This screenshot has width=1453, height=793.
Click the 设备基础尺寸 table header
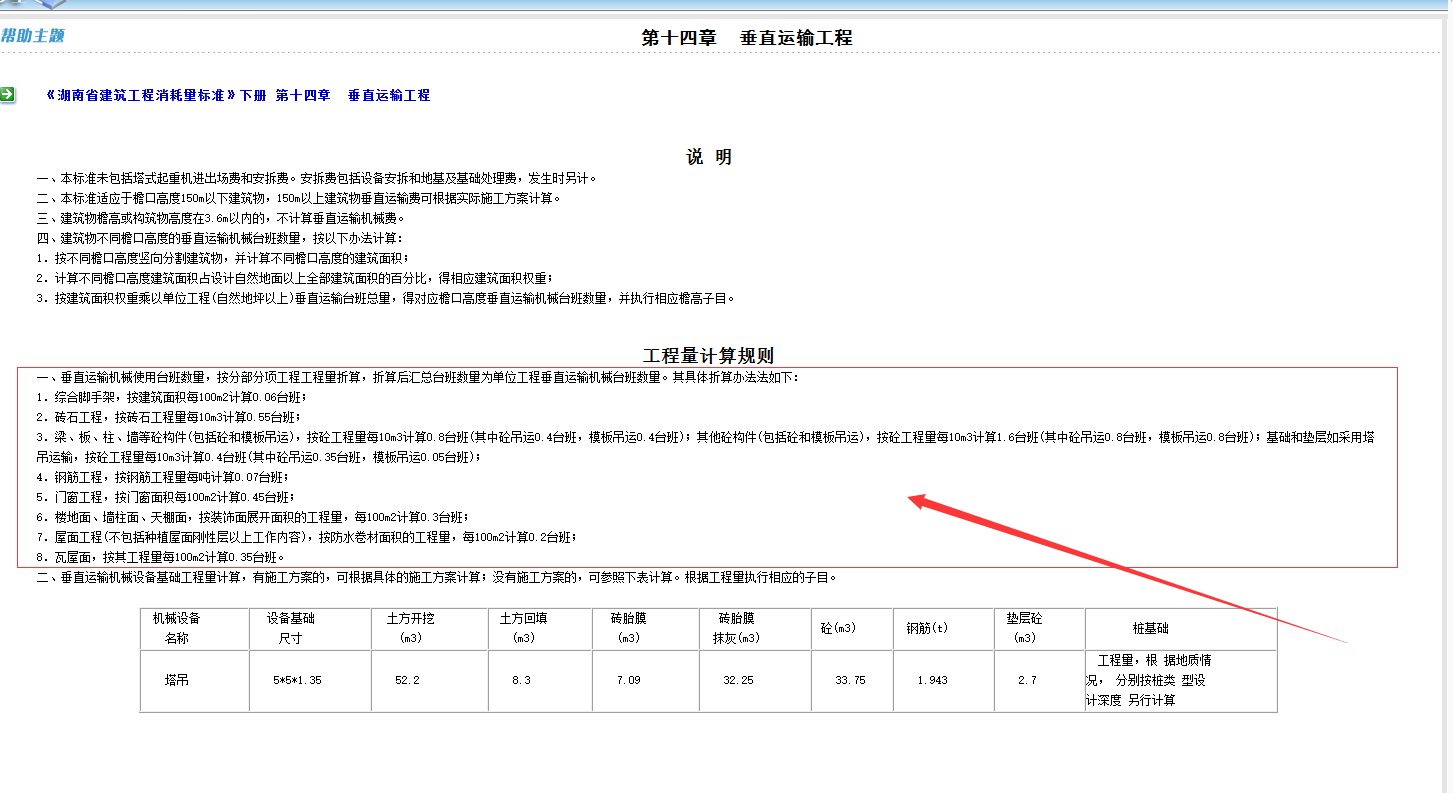pos(310,628)
